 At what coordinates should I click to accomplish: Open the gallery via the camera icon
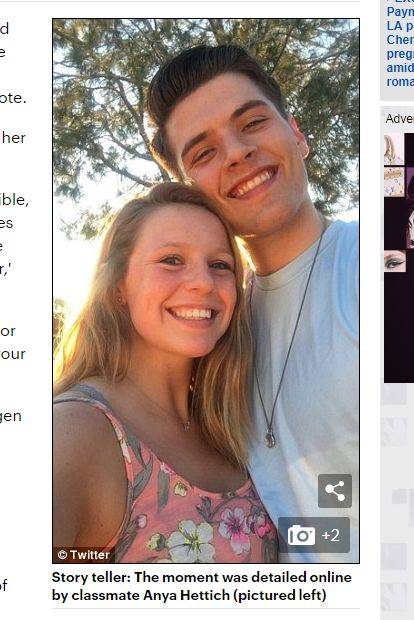coord(301,535)
